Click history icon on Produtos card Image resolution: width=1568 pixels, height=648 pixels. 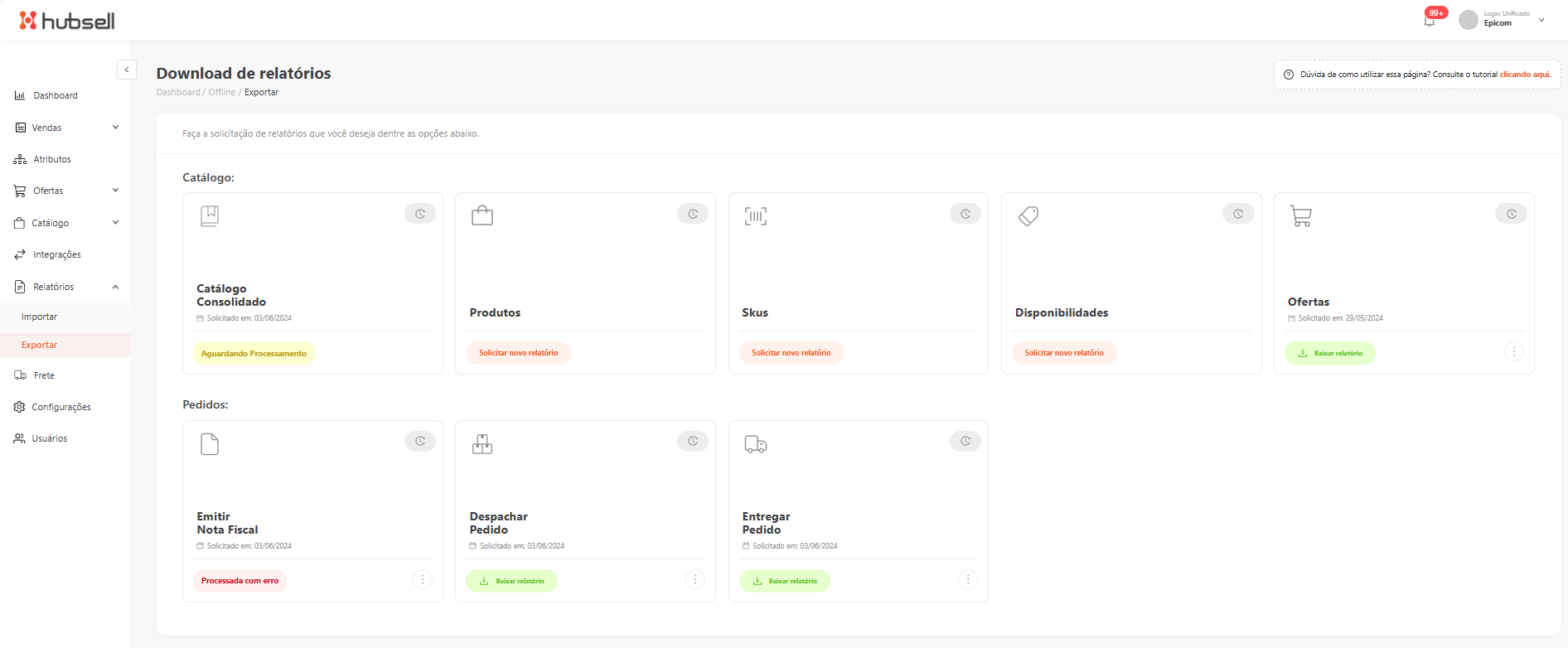click(x=693, y=214)
